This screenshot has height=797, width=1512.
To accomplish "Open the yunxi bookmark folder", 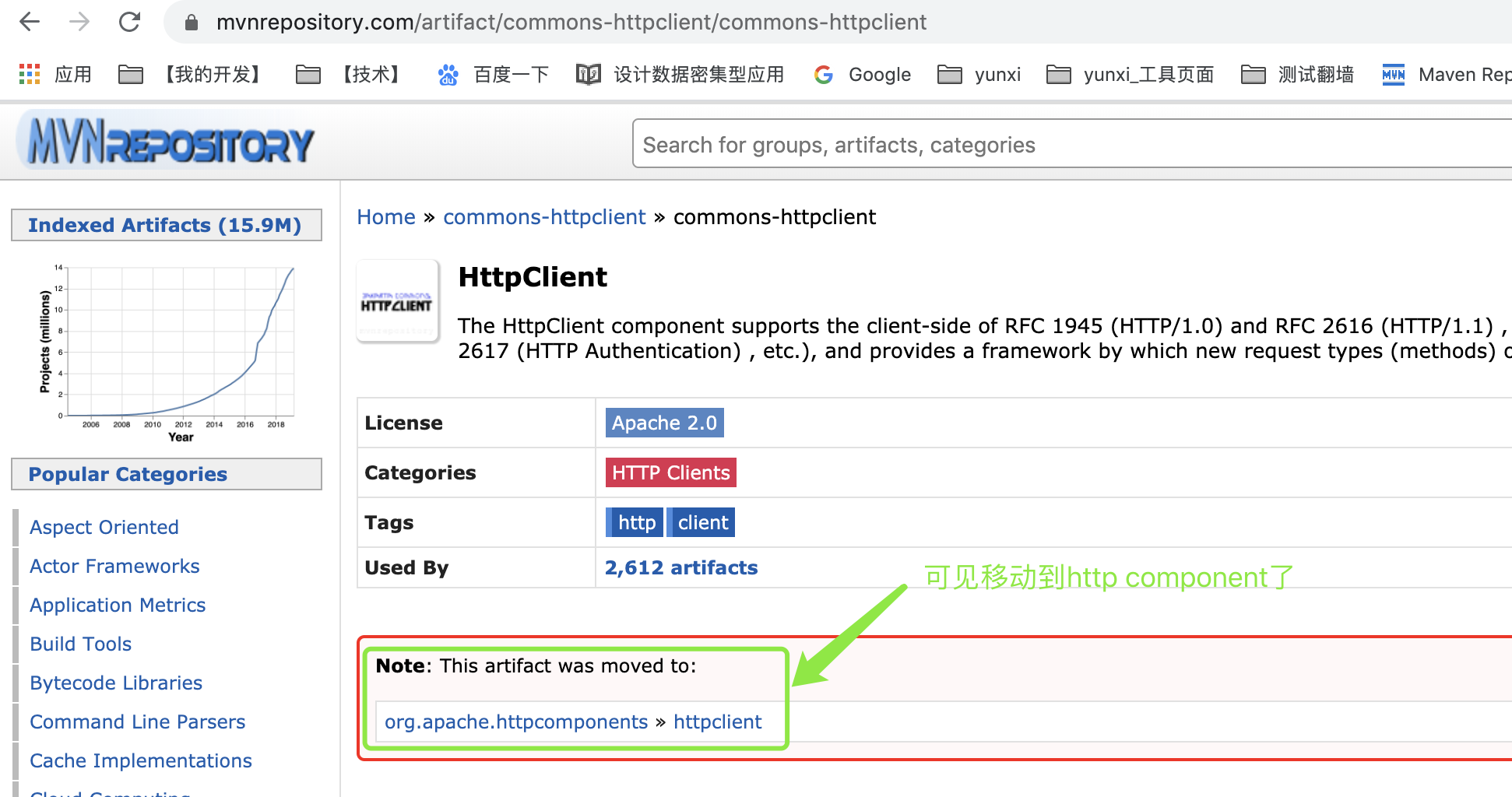I will pyautogui.click(x=979, y=74).
